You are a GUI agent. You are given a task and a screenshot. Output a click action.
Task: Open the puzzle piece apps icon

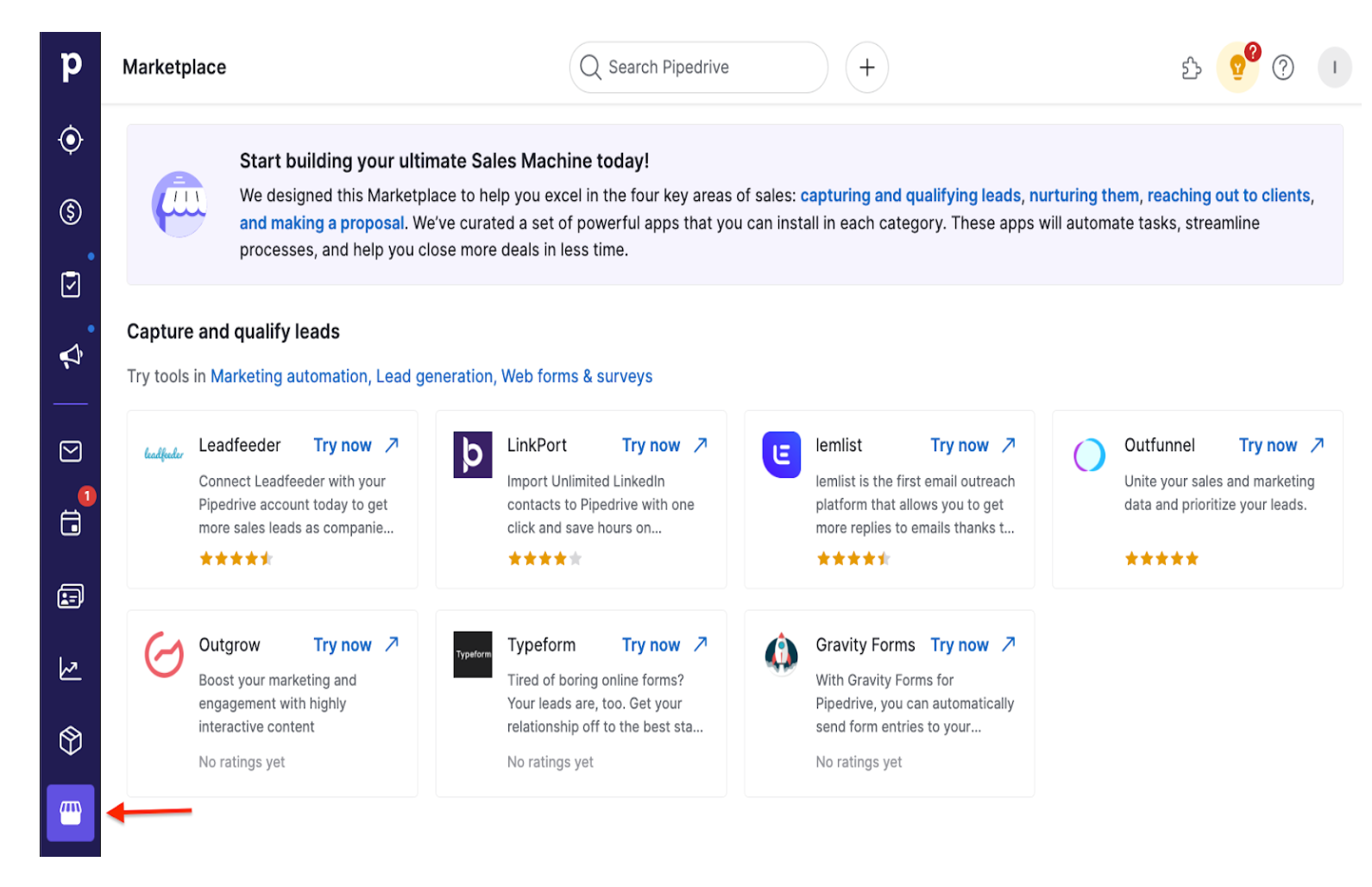click(x=1192, y=67)
